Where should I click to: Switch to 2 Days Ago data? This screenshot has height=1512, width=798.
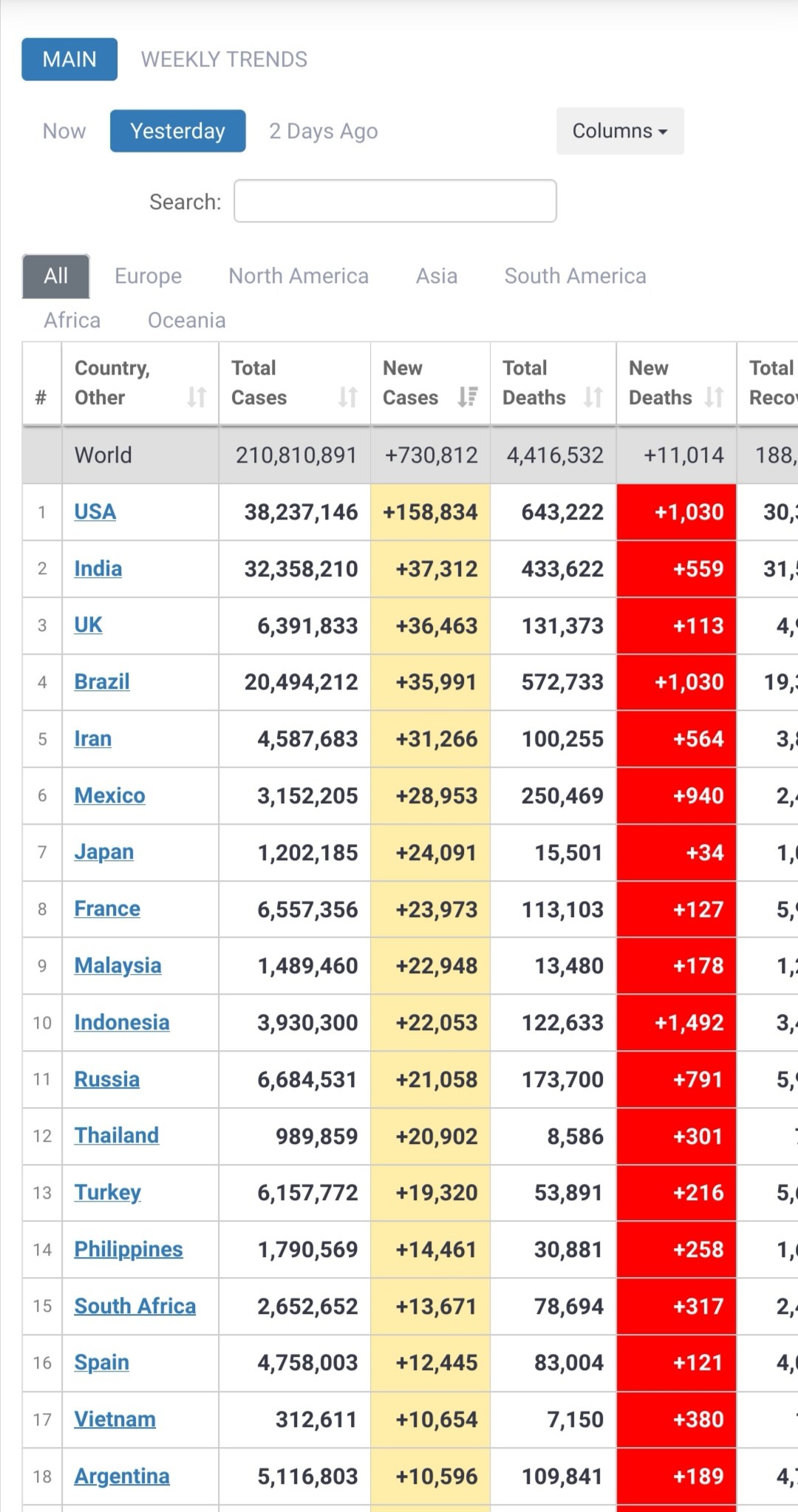(323, 131)
